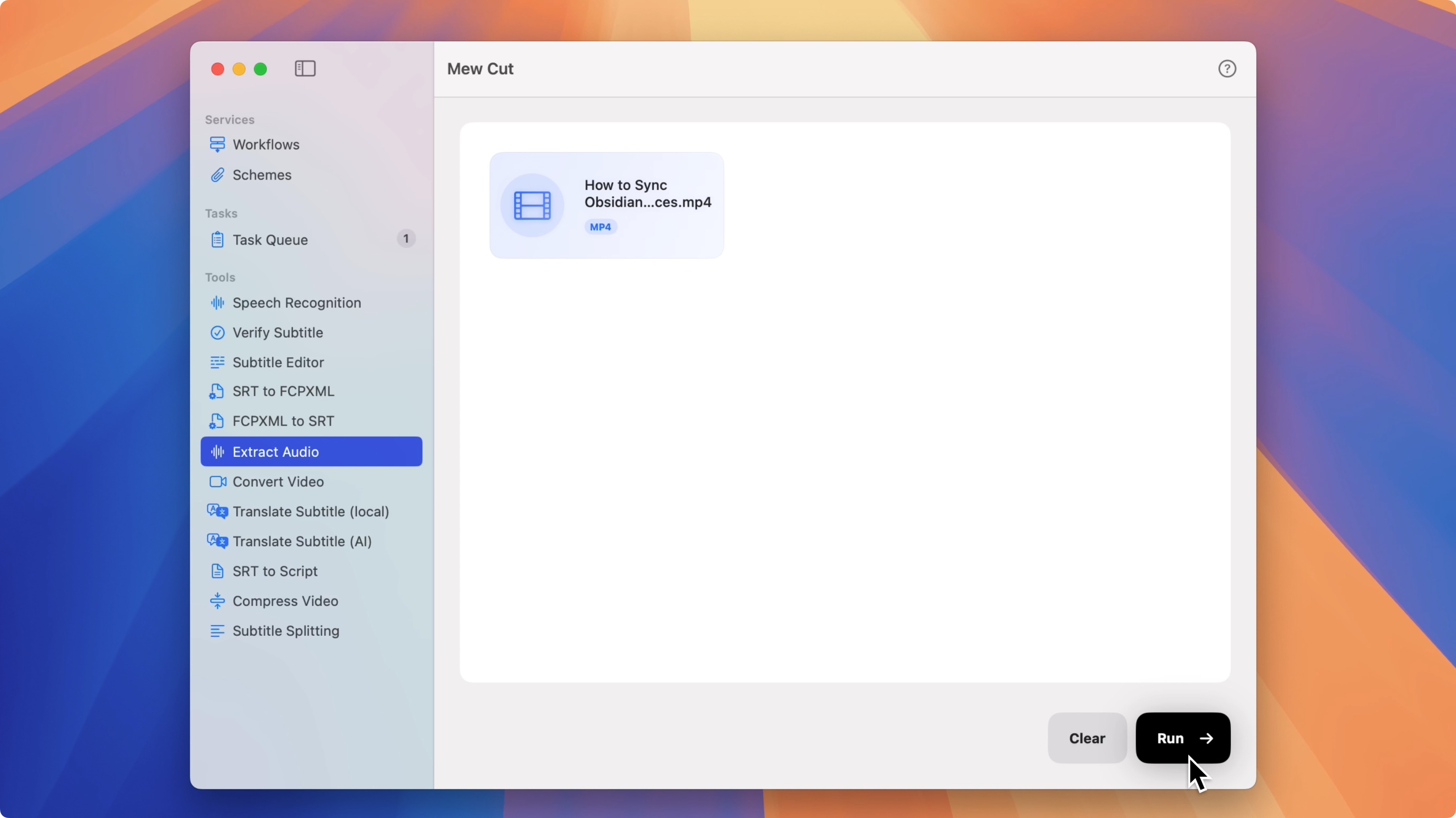The image size is (1456, 818).
Task: Select Translate Subtitle (local)
Action: [311, 511]
